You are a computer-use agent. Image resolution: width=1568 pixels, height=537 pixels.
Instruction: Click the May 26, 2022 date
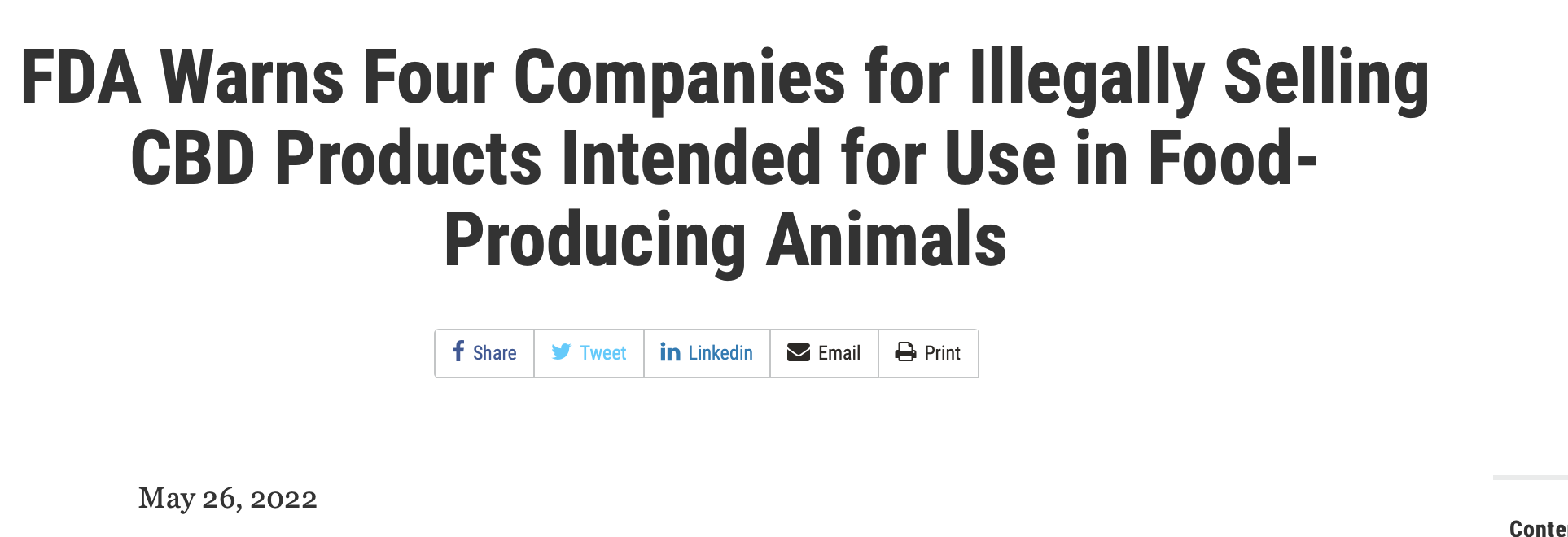click(227, 498)
